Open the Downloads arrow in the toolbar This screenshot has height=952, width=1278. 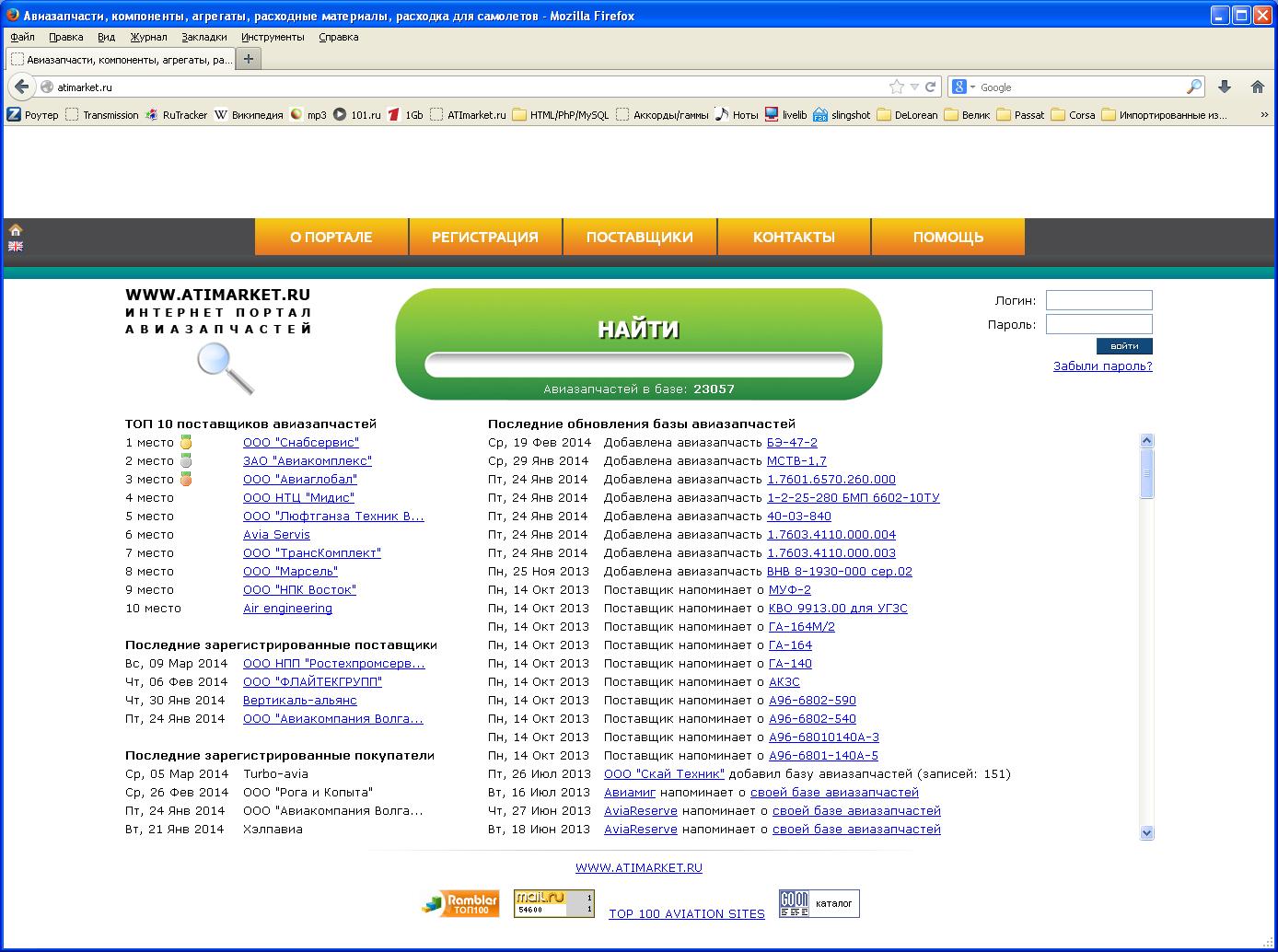1225,87
